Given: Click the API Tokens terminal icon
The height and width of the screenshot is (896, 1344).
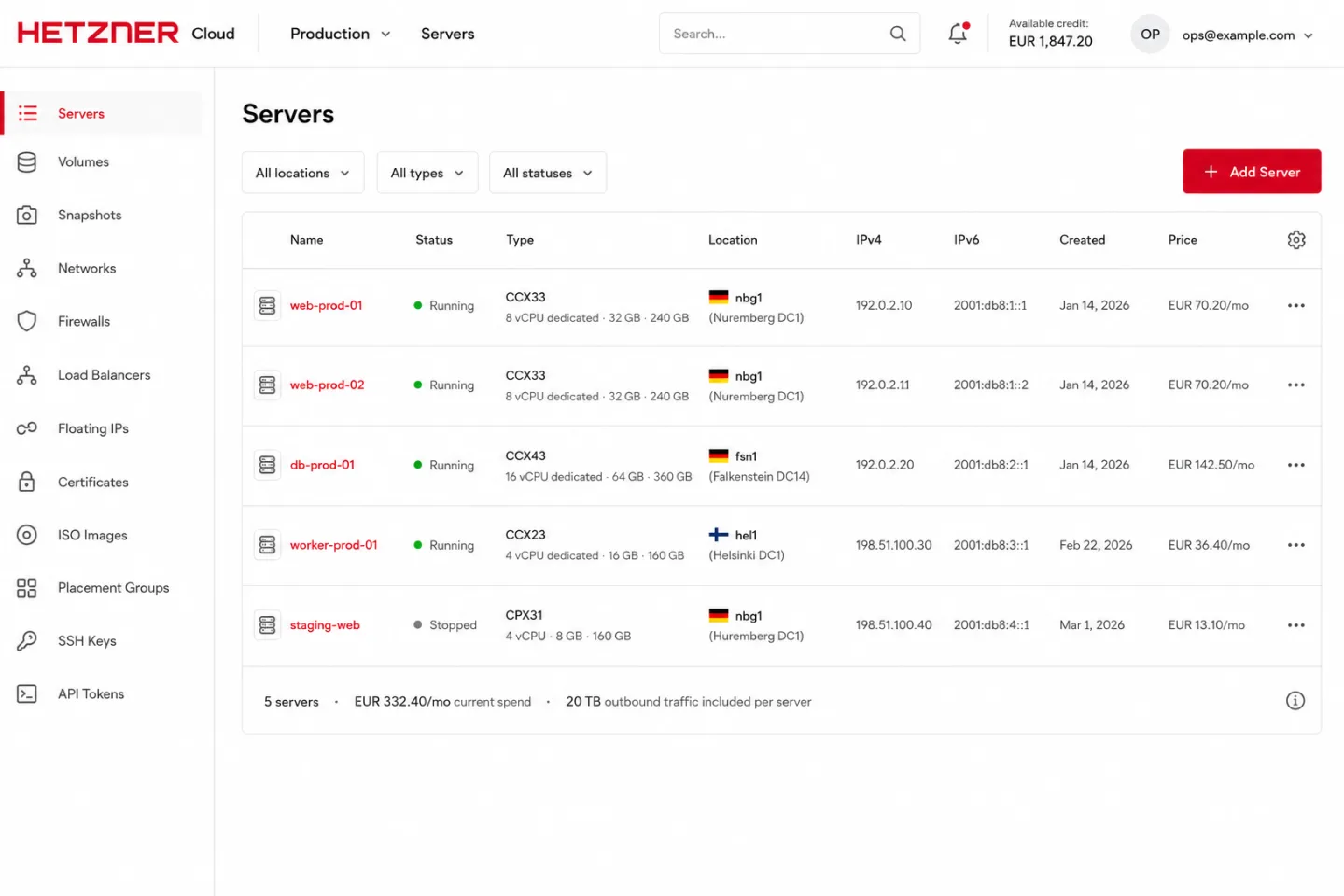Looking at the screenshot, I should pyautogui.click(x=27, y=693).
